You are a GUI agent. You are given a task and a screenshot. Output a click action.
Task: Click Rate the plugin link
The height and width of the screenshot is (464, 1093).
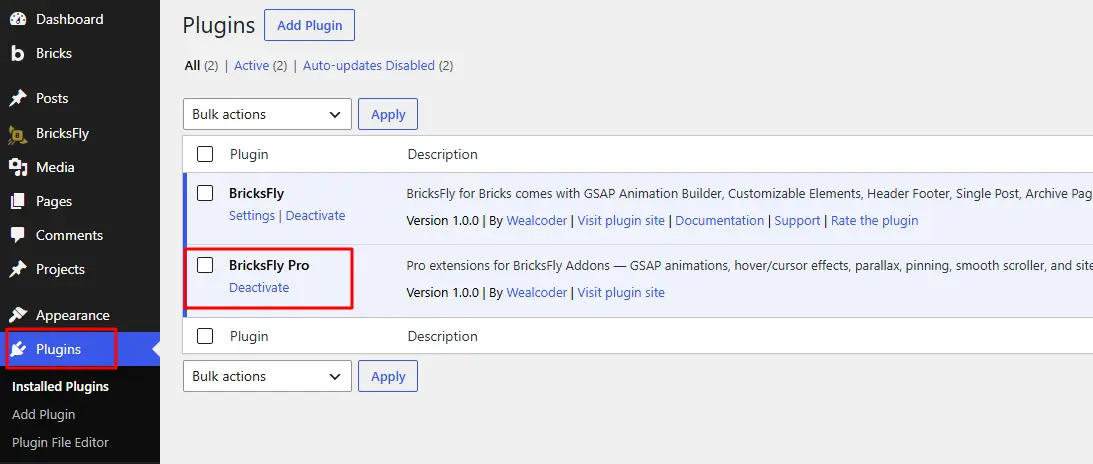tap(874, 221)
